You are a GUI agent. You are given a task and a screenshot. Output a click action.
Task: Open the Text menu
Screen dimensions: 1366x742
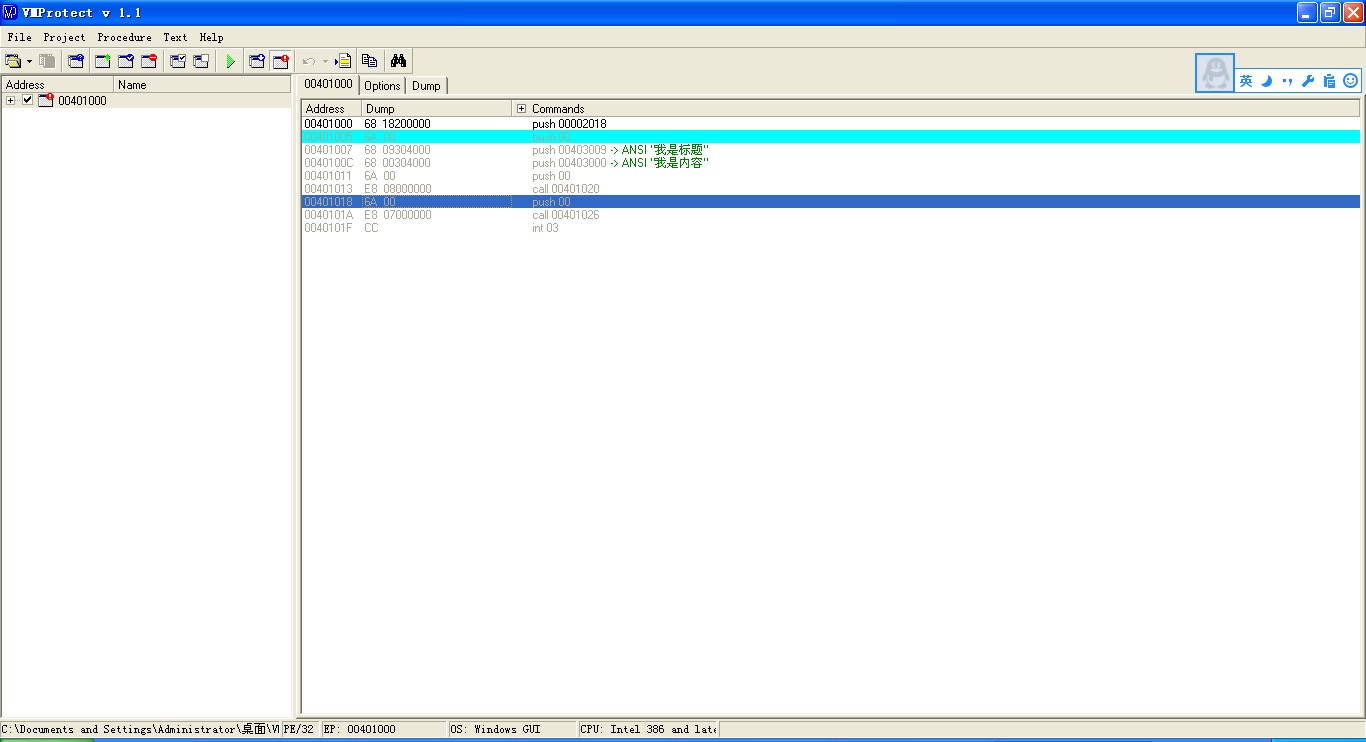(175, 37)
